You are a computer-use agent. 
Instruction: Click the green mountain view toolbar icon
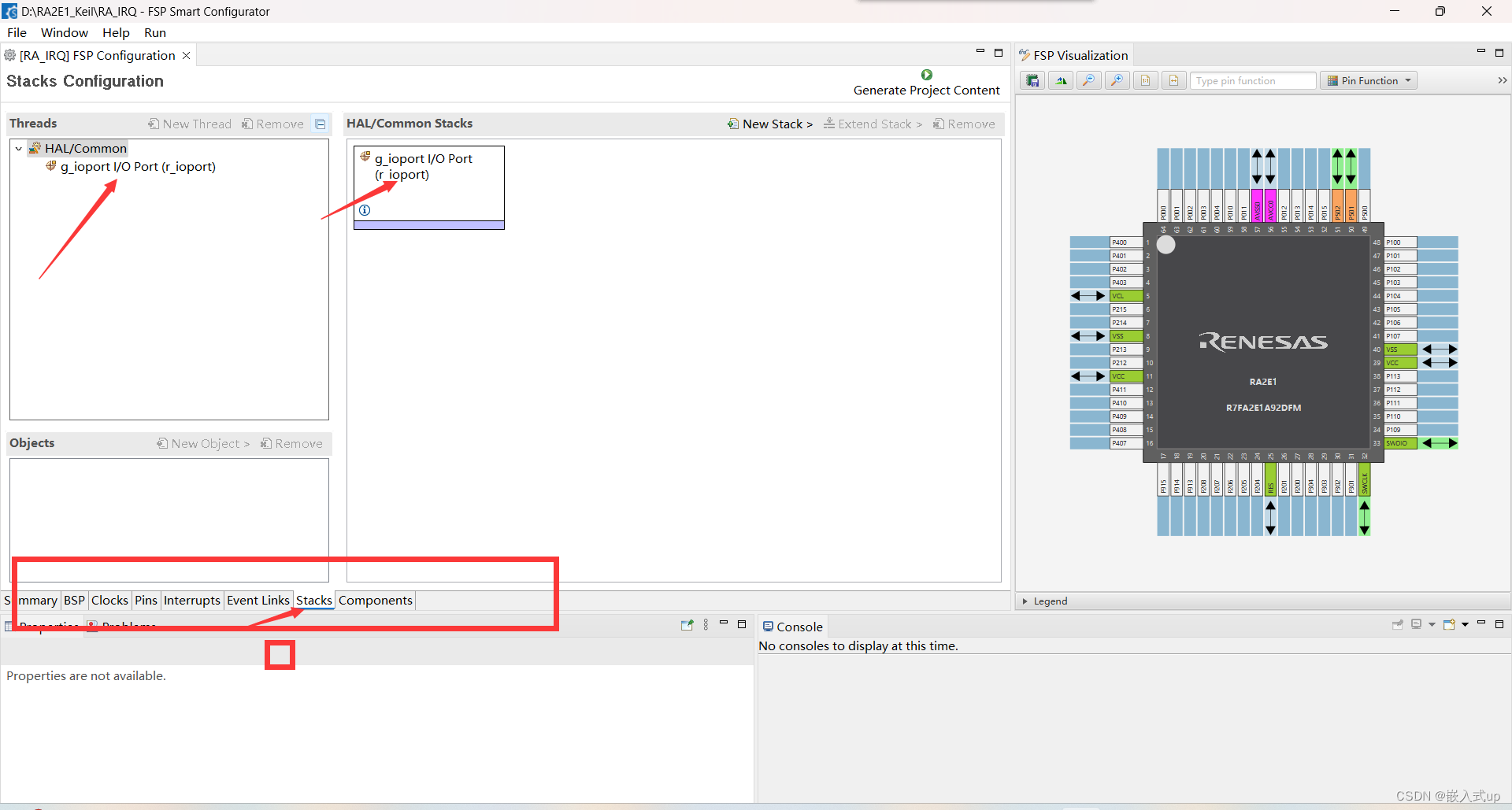(1061, 80)
